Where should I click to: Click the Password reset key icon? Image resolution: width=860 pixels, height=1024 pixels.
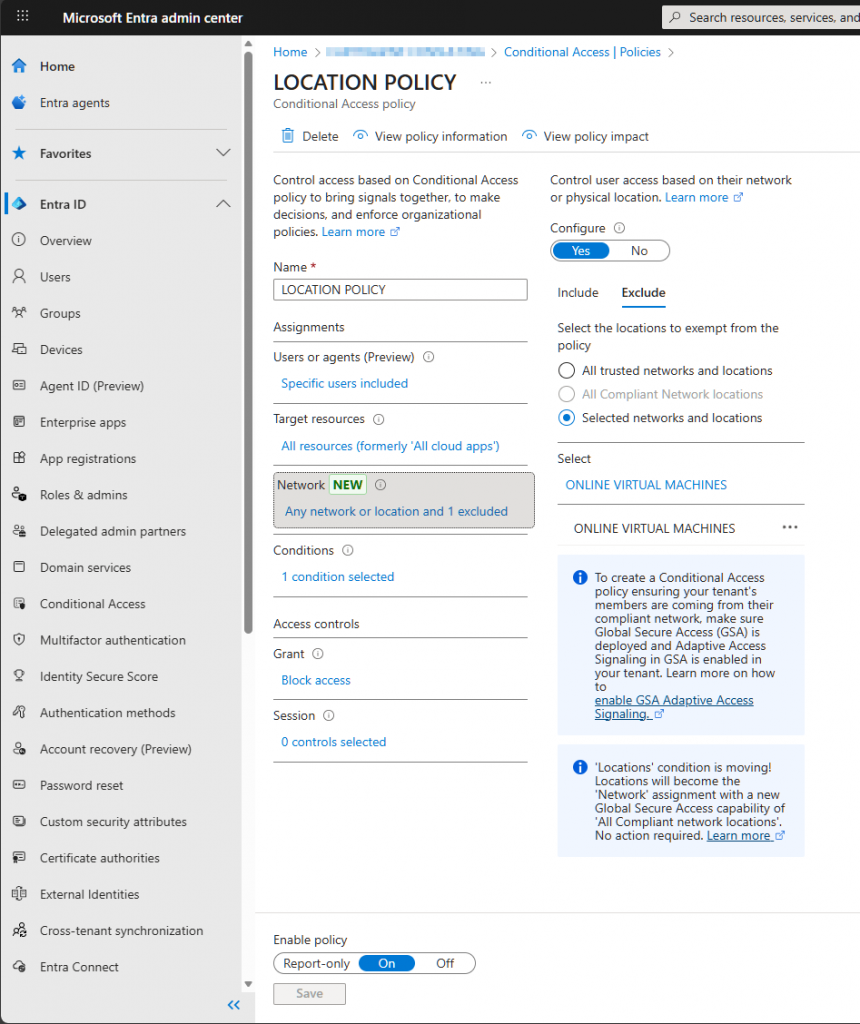coord(19,786)
